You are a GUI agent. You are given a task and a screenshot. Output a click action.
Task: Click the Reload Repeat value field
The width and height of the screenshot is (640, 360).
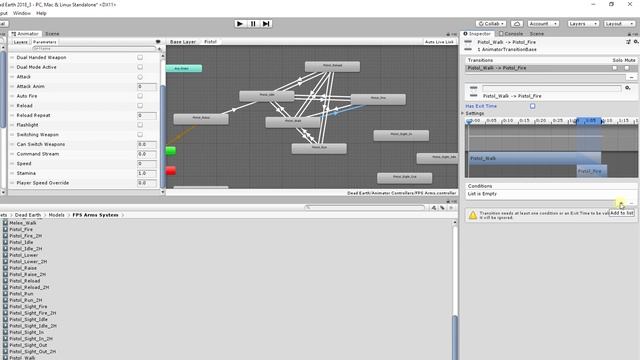[x=147, y=116]
